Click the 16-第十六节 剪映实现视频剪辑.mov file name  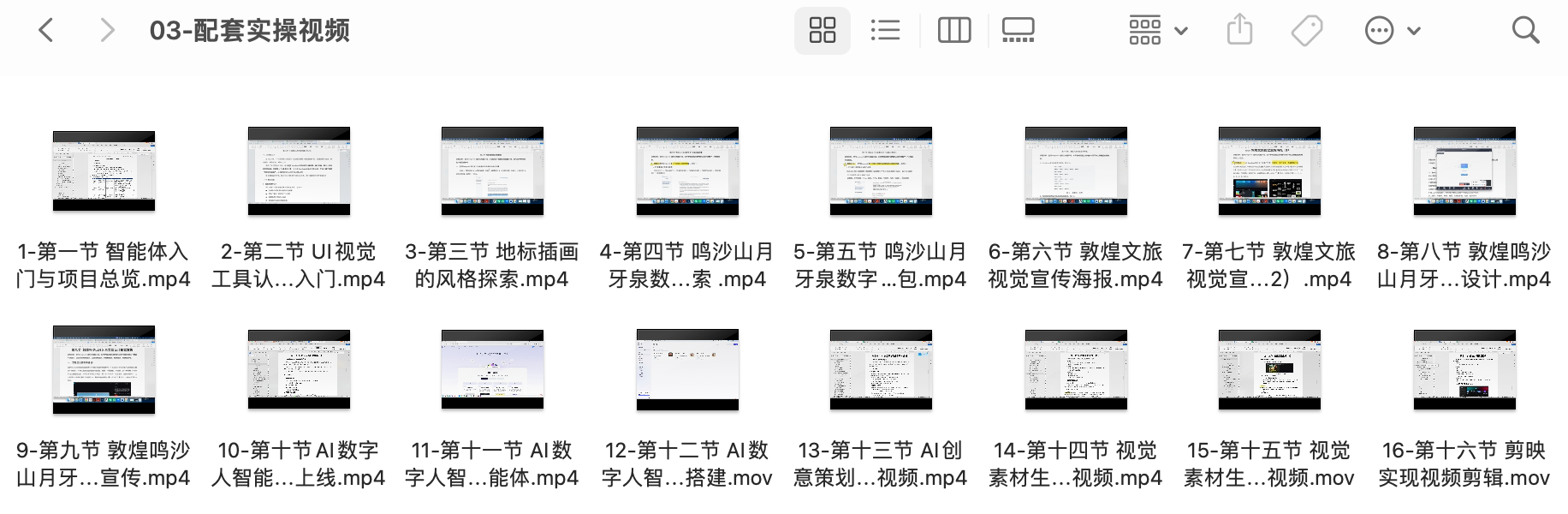pos(1464,463)
